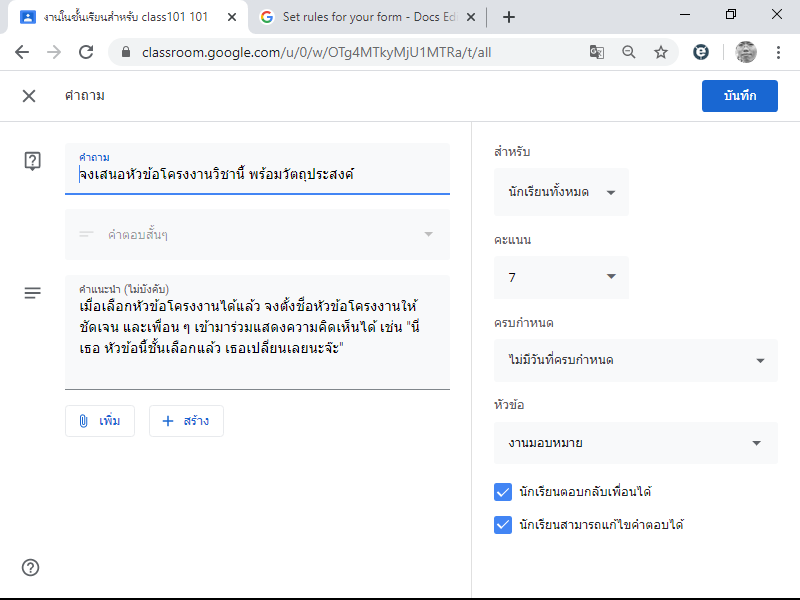This screenshot has width=800, height=600.
Task: Open the help question mark icon
Action: pyautogui.click(x=31, y=567)
